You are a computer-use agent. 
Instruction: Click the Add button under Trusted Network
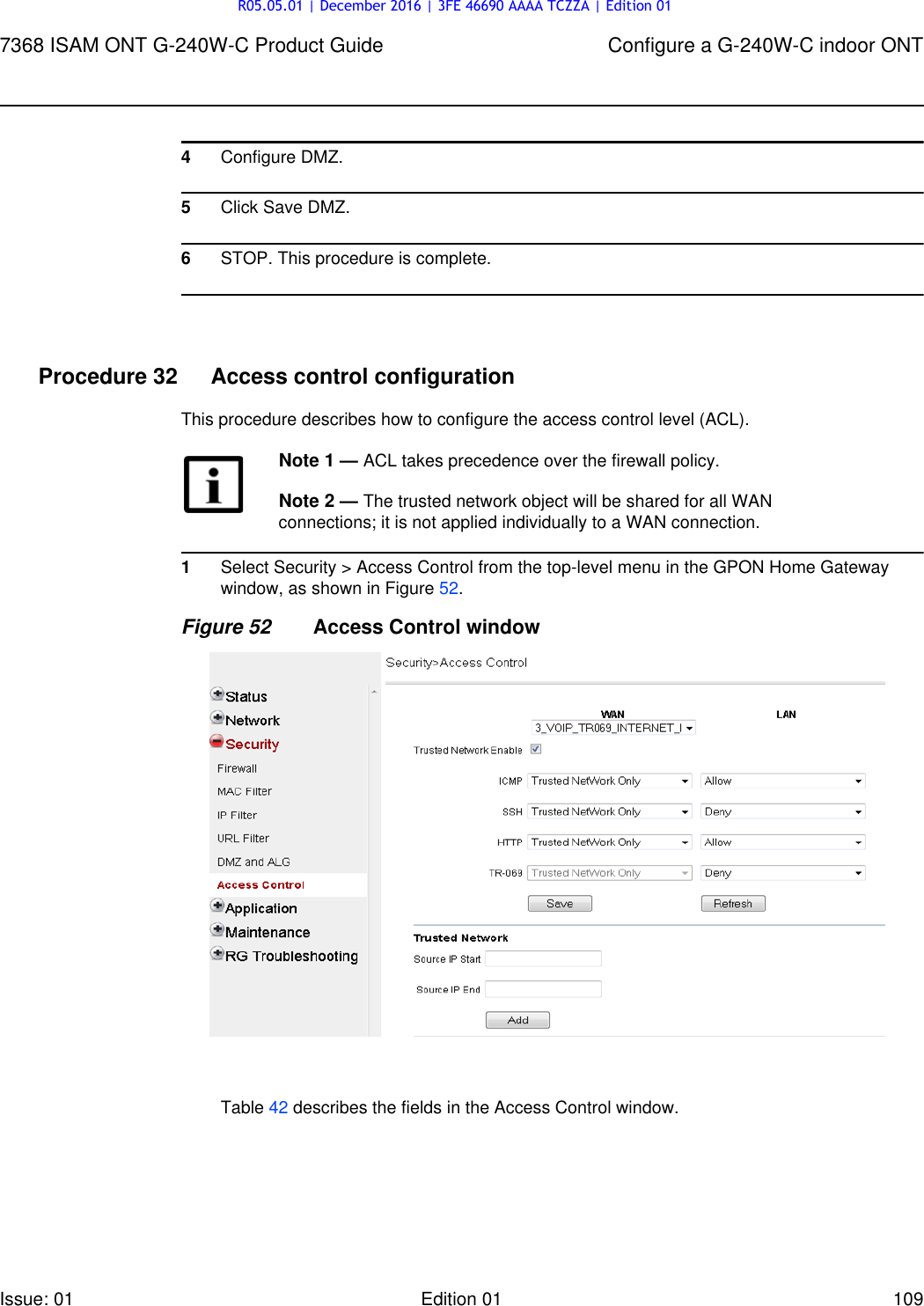pos(517,1019)
